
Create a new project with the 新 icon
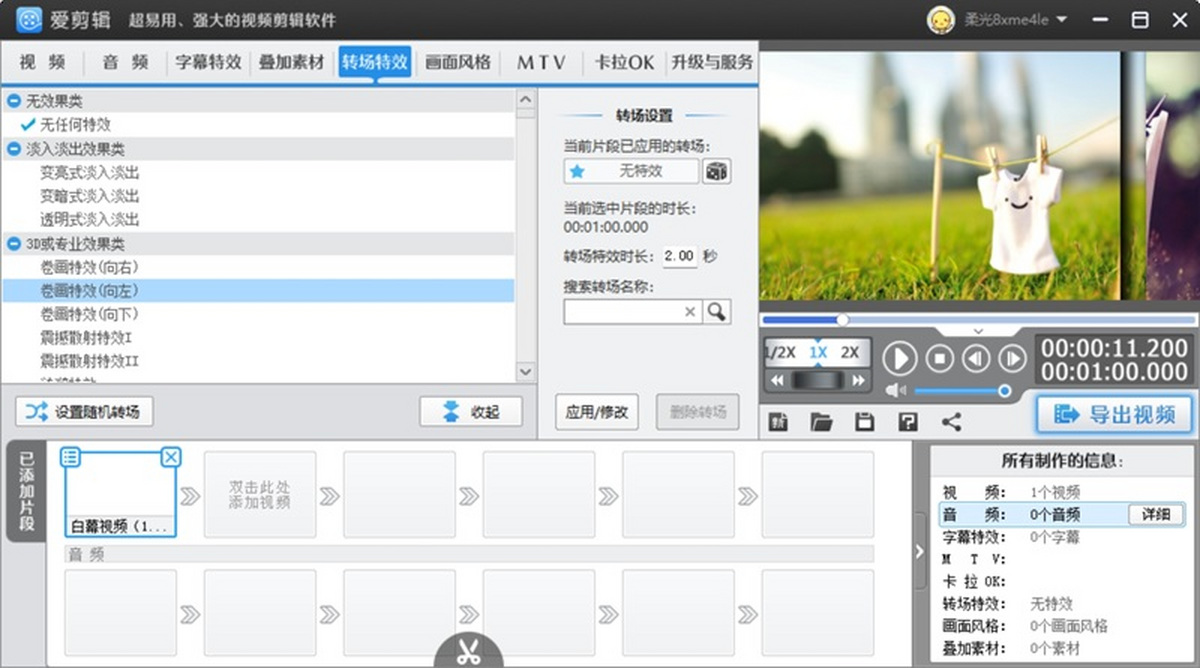tap(777, 422)
